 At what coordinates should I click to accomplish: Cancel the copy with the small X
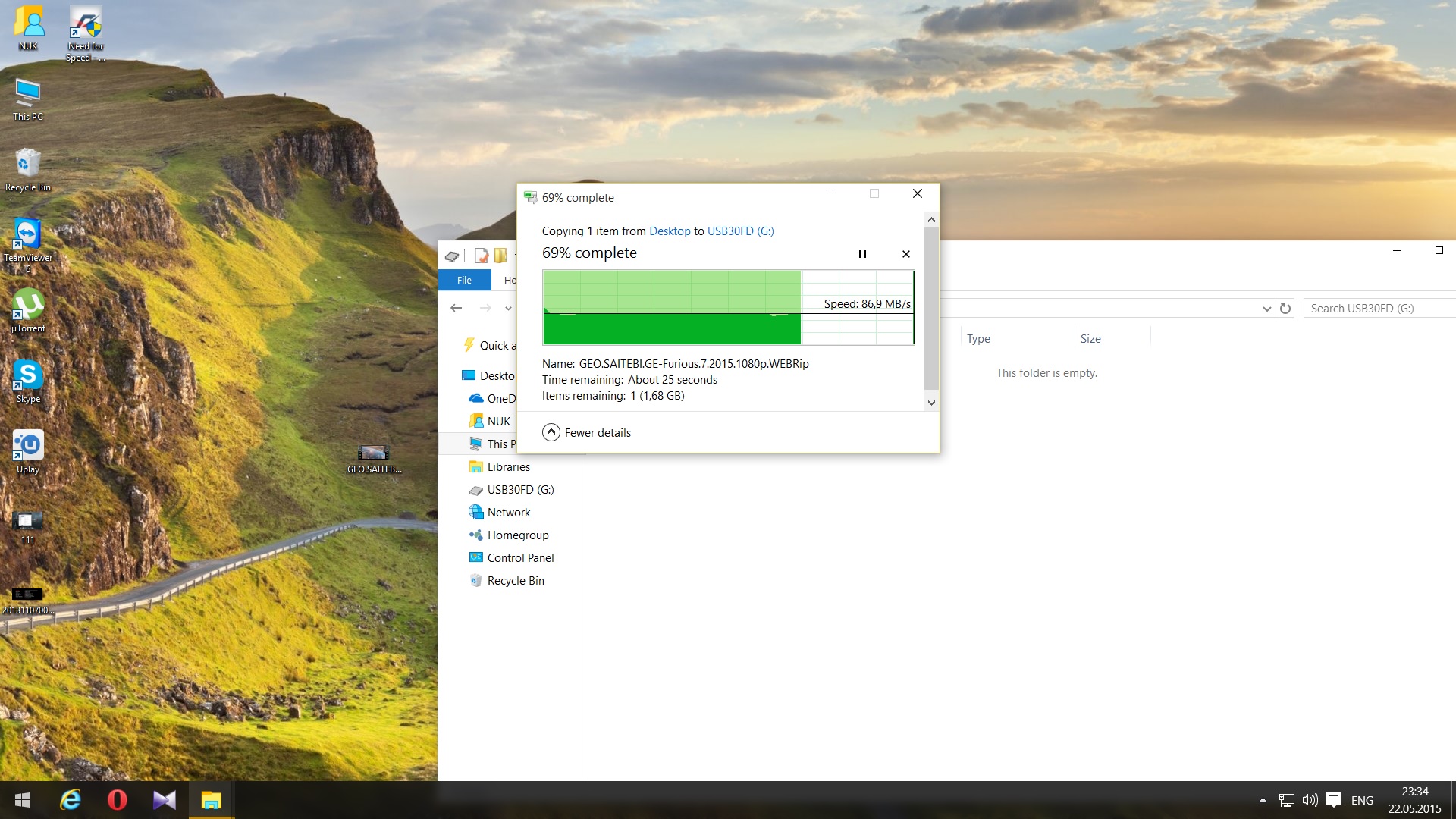click(x=905, y=254)
